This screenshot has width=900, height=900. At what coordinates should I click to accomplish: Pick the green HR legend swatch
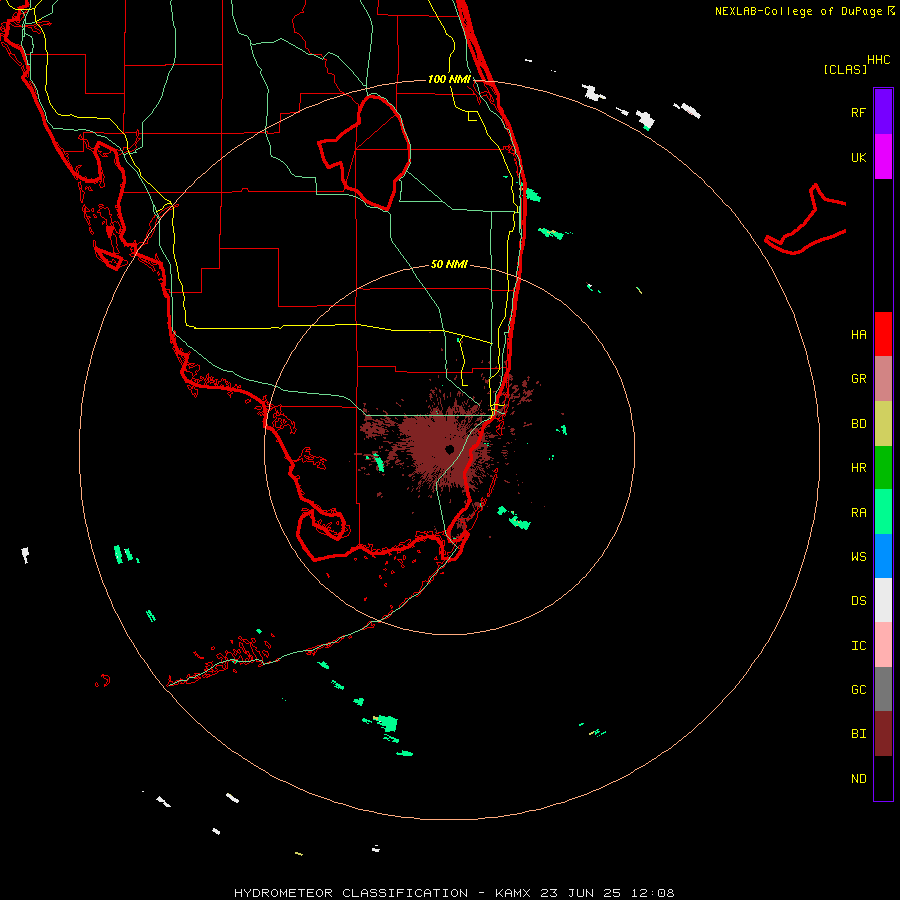[x=883, y=468]
